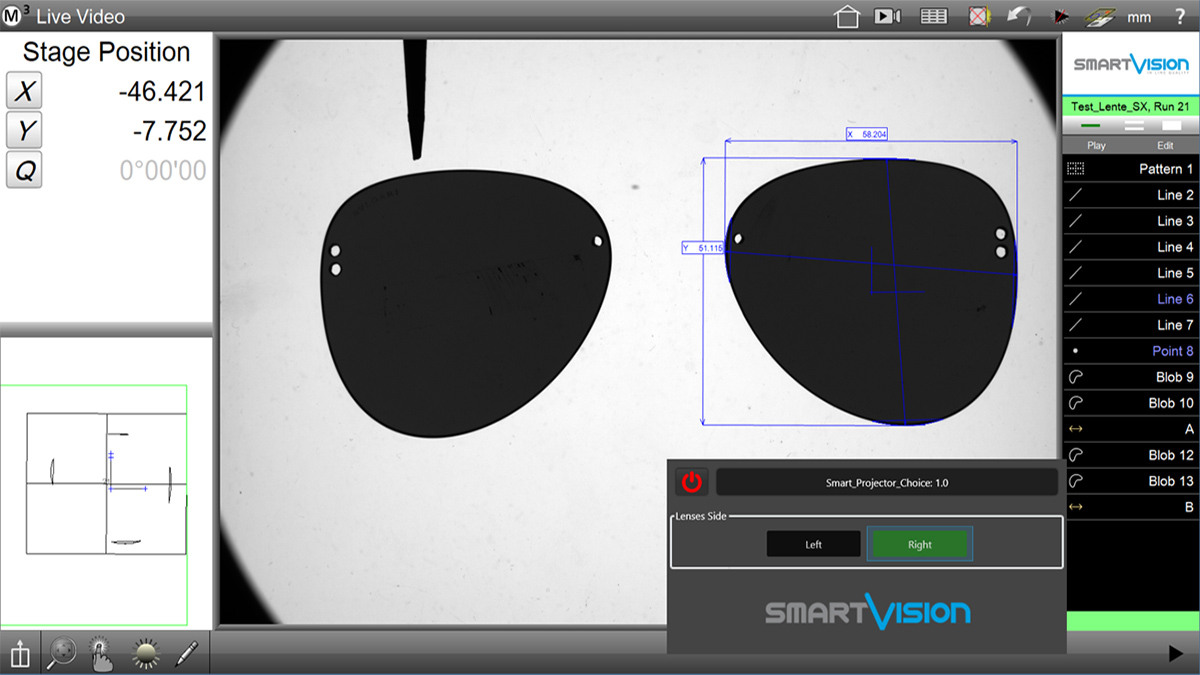The height and width of the screenshot is (675, 1200).
Task: Choose the Left lens side
Action: [813, 544]
